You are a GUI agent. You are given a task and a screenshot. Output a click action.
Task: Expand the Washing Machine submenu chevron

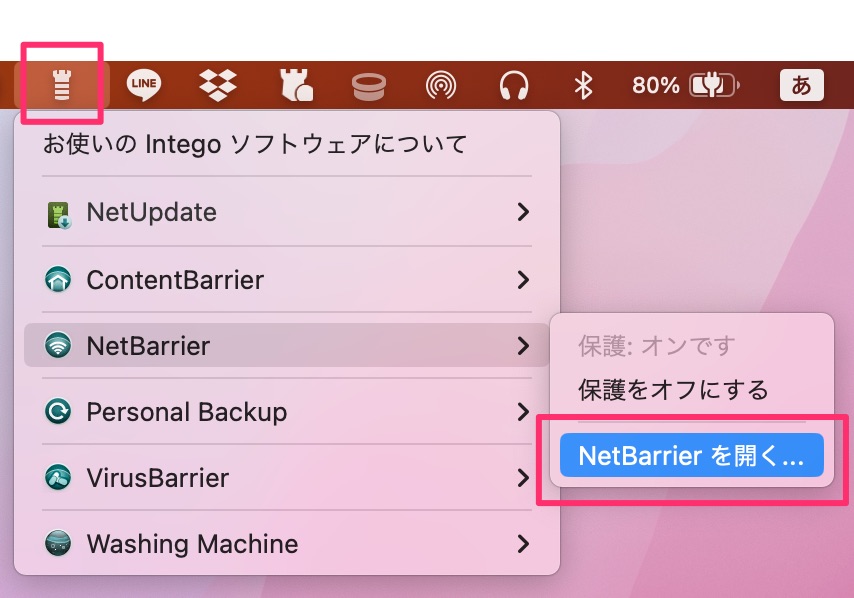[x=523, y=544]
